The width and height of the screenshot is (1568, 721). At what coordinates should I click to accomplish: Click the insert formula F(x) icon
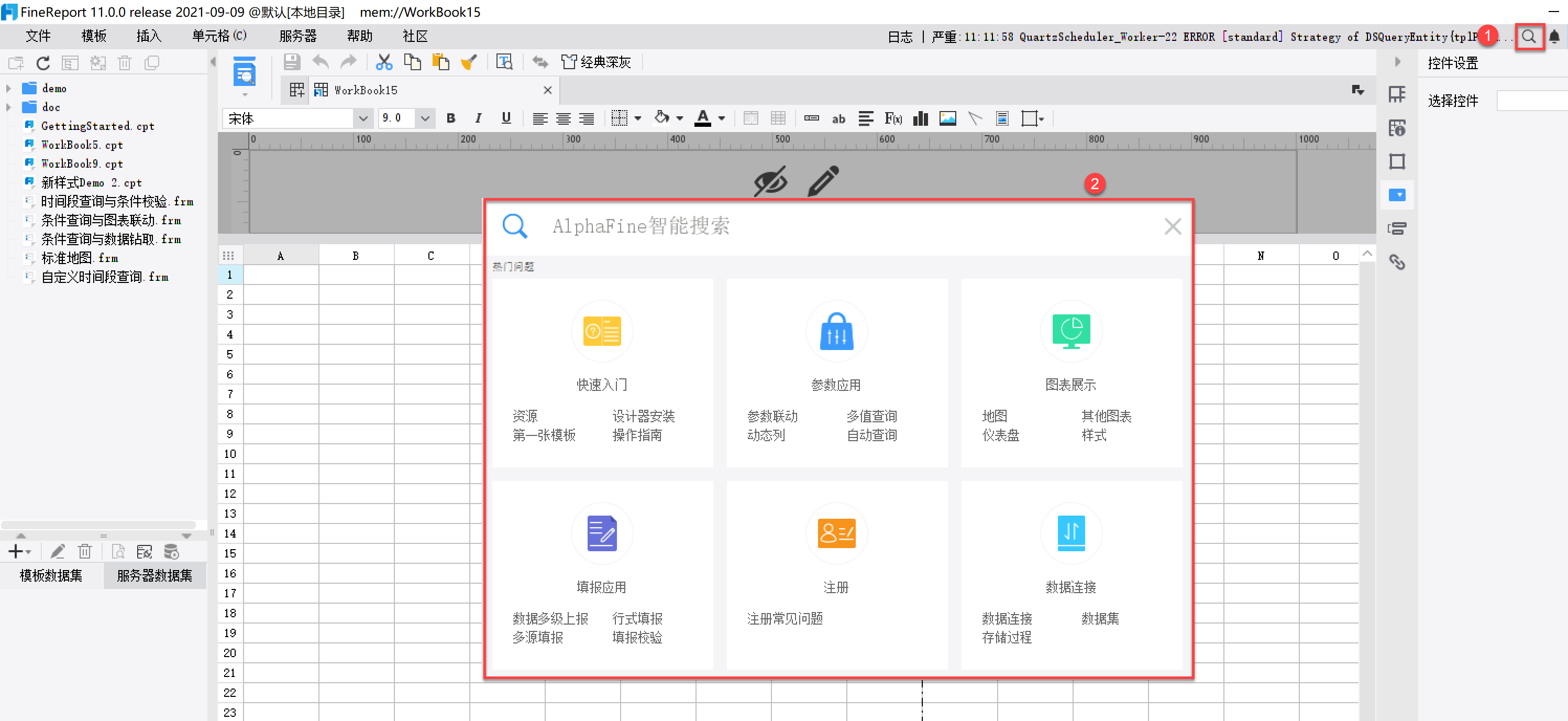(893, 118)
